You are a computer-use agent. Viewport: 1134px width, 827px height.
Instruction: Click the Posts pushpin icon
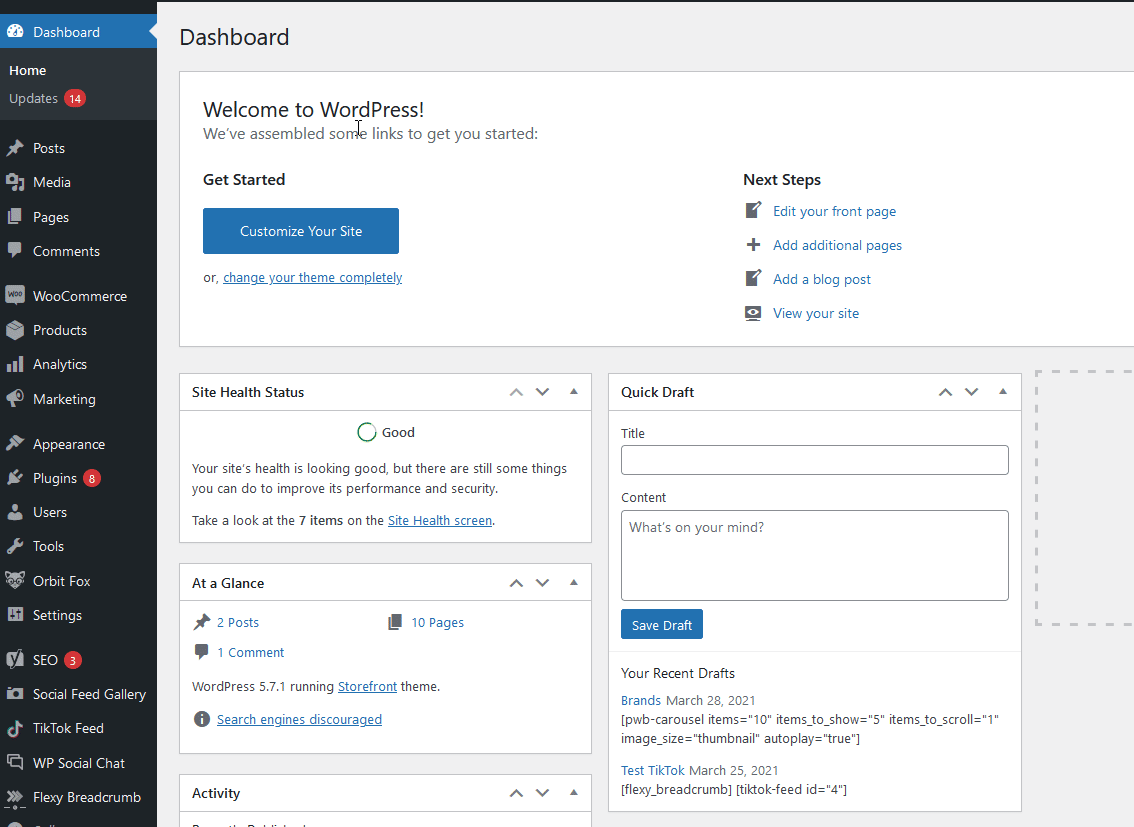(x=15, y=148)
